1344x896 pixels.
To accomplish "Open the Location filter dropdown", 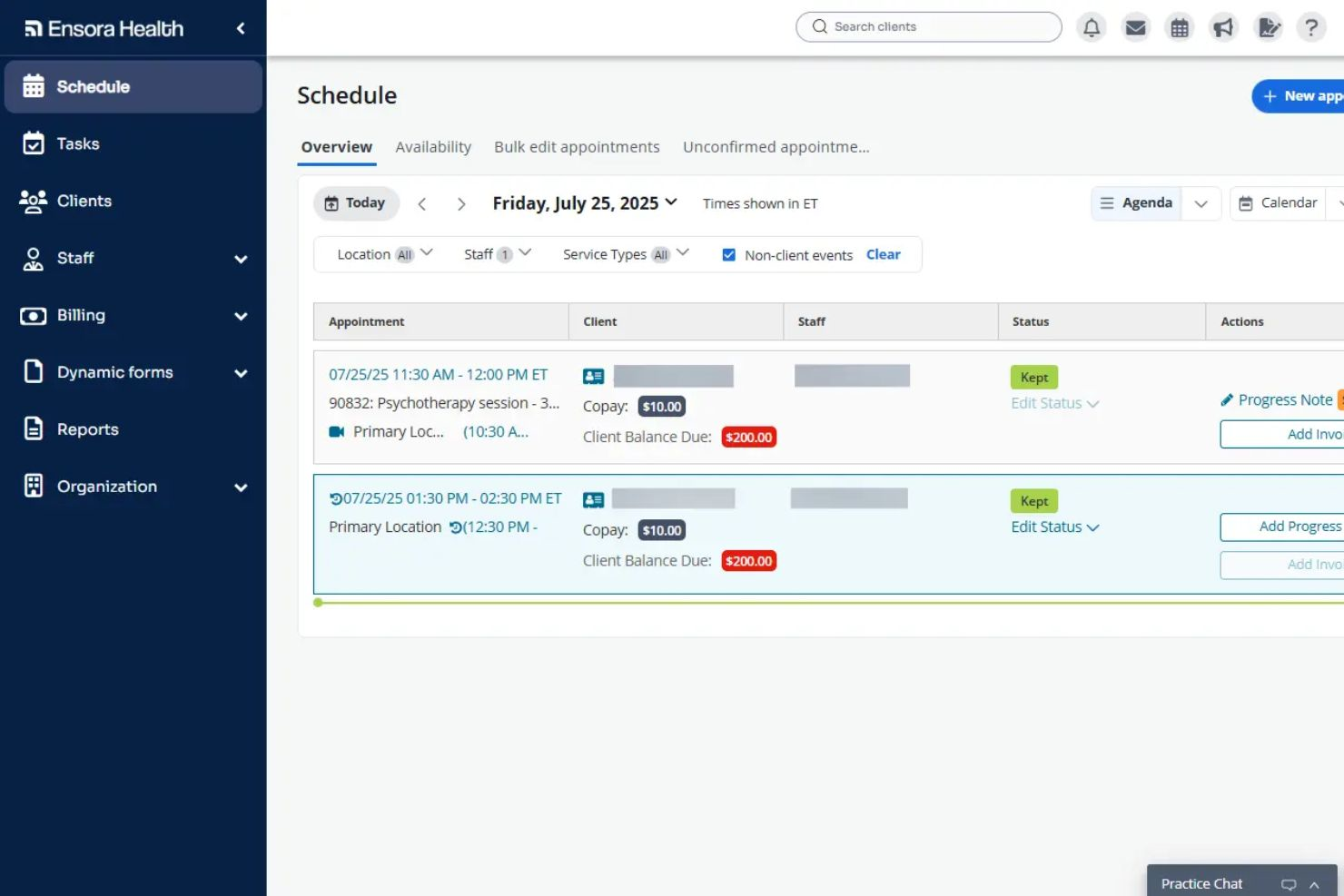I will coord(384,254).
